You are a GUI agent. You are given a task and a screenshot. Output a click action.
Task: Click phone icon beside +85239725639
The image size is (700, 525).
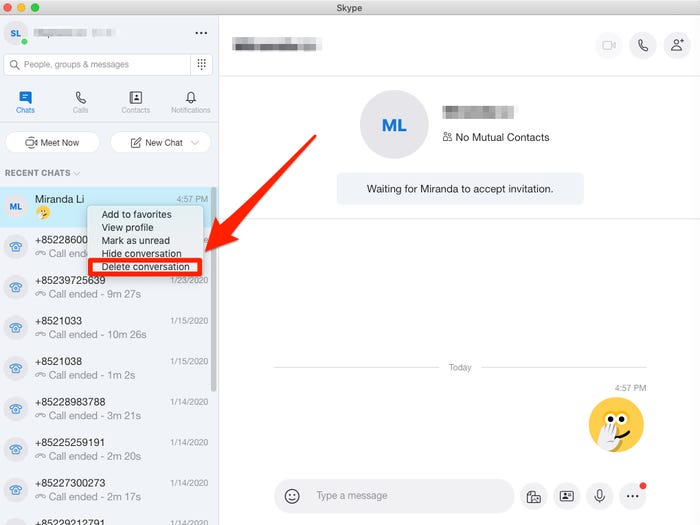click(16, 287)
